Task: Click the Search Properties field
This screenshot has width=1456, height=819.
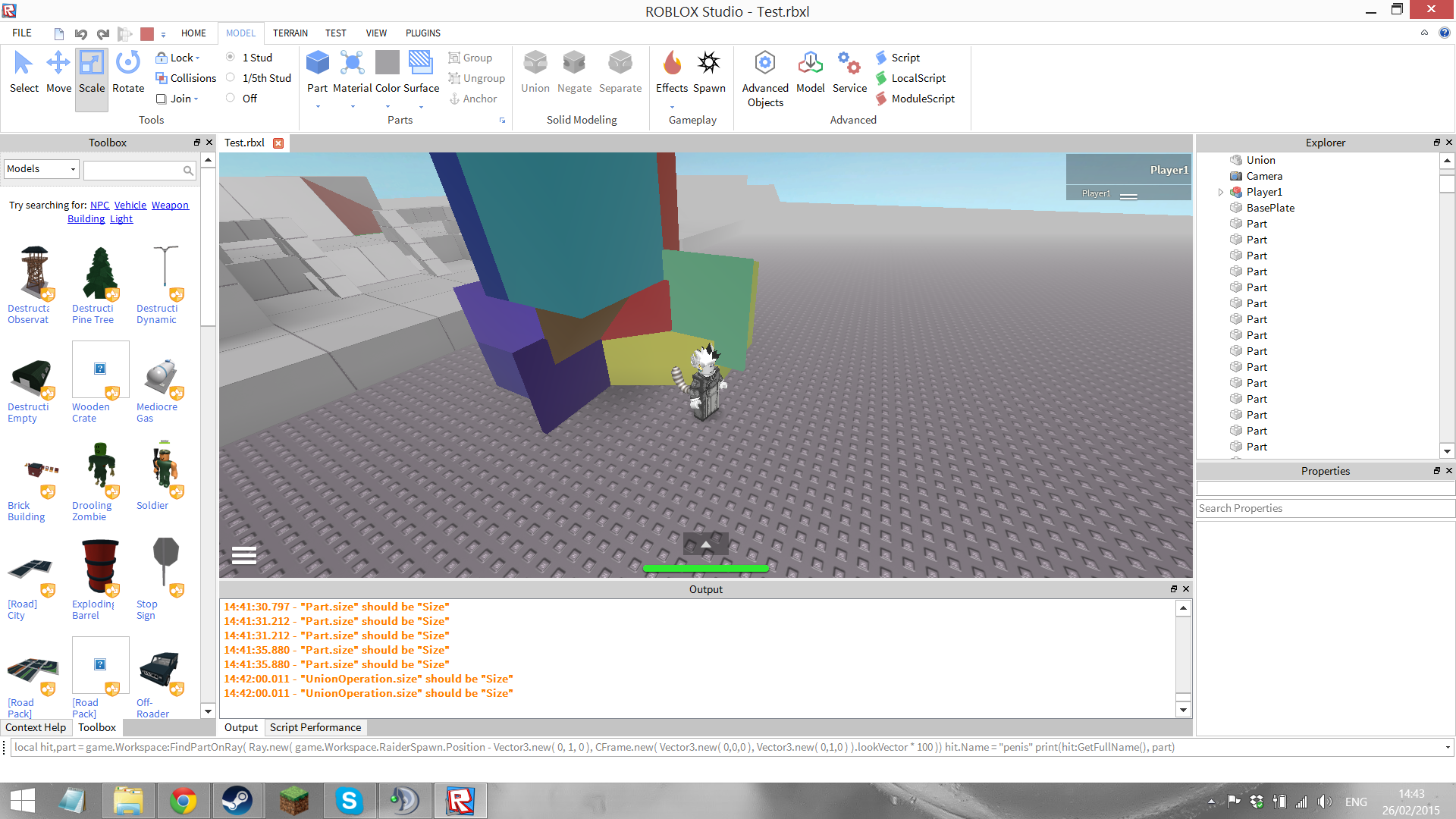Action: 1325,508
